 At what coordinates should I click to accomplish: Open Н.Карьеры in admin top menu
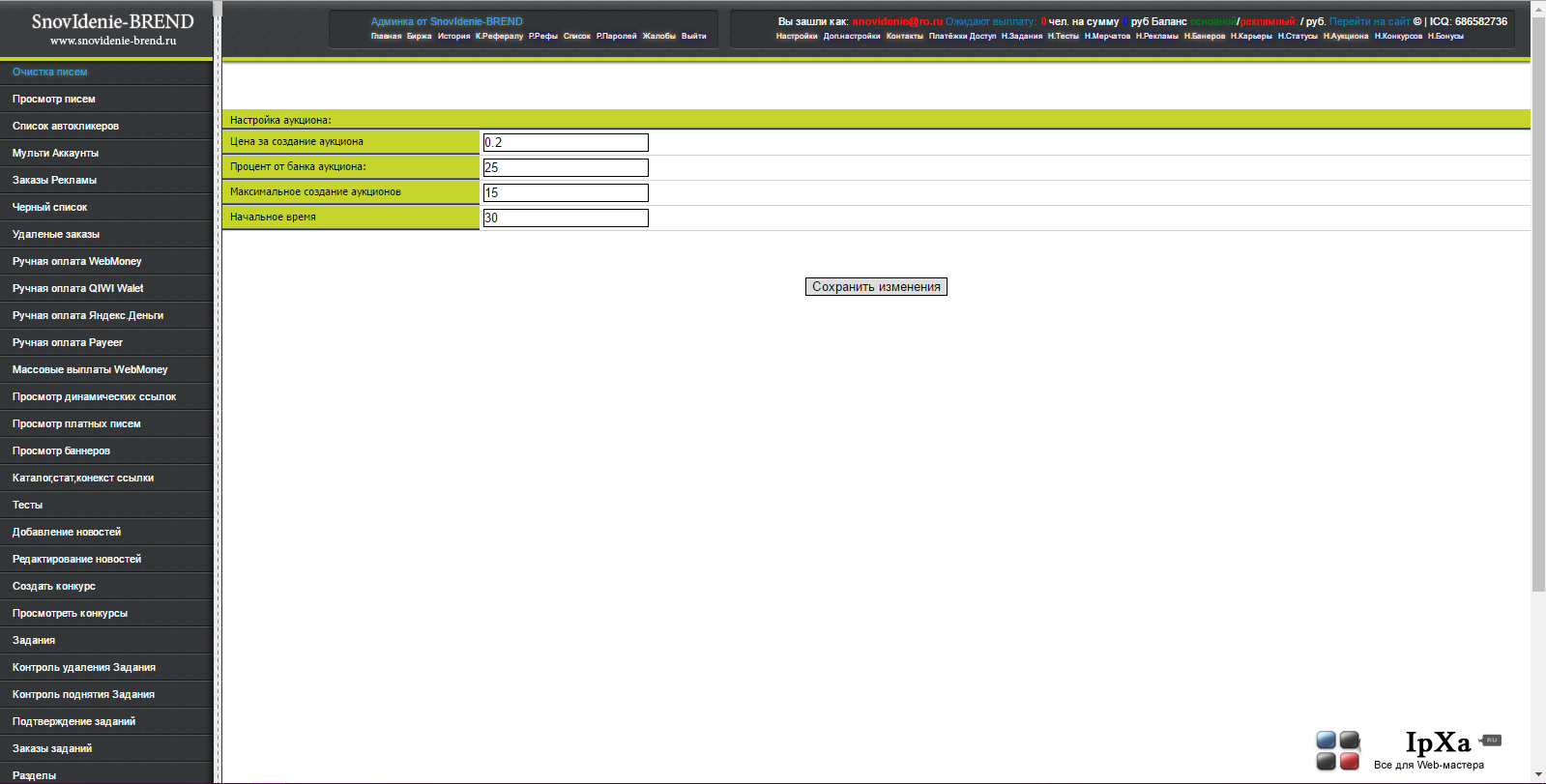(x=1251, y=36)
